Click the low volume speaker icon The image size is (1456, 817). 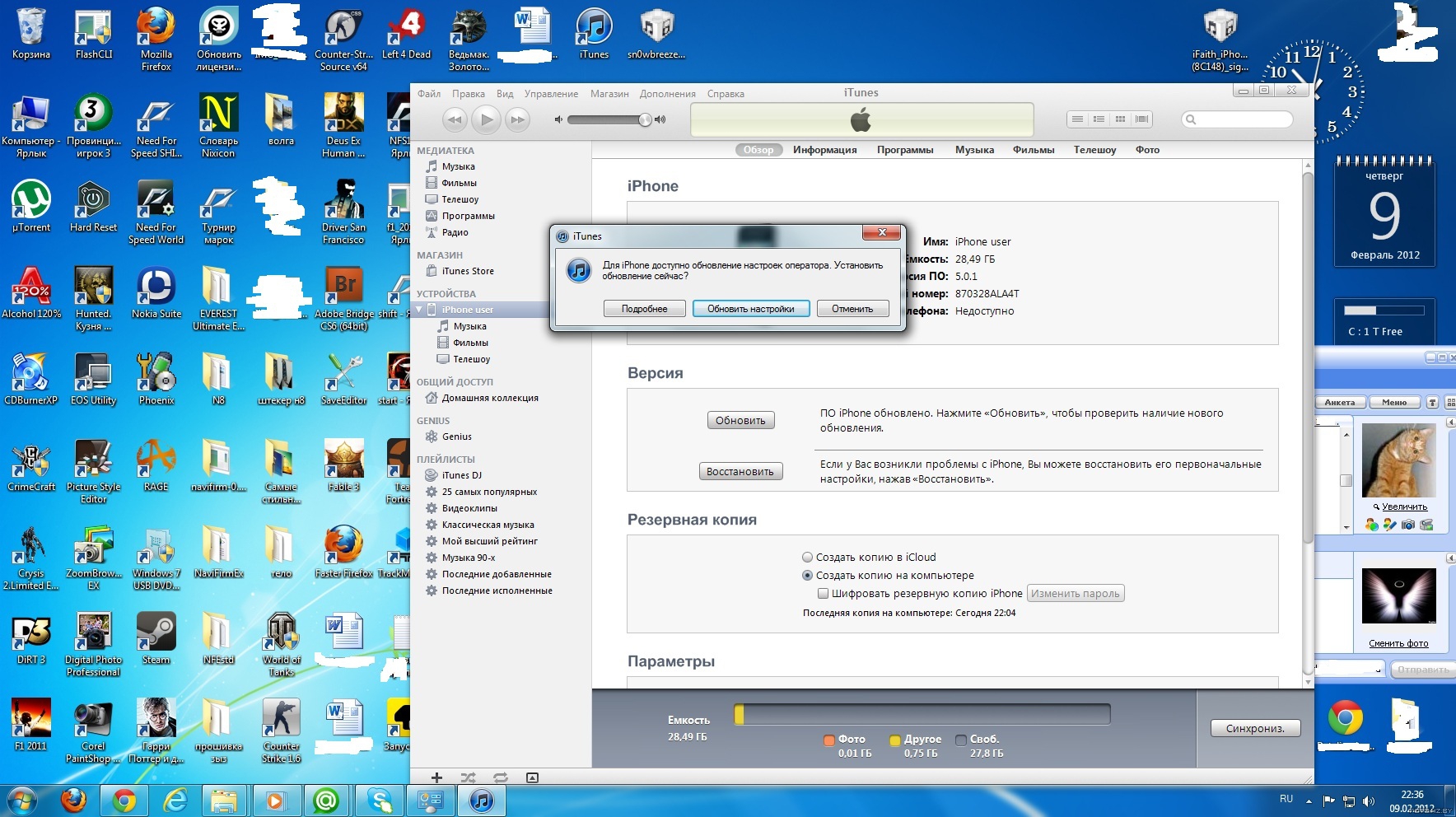[x=558, y=119]
